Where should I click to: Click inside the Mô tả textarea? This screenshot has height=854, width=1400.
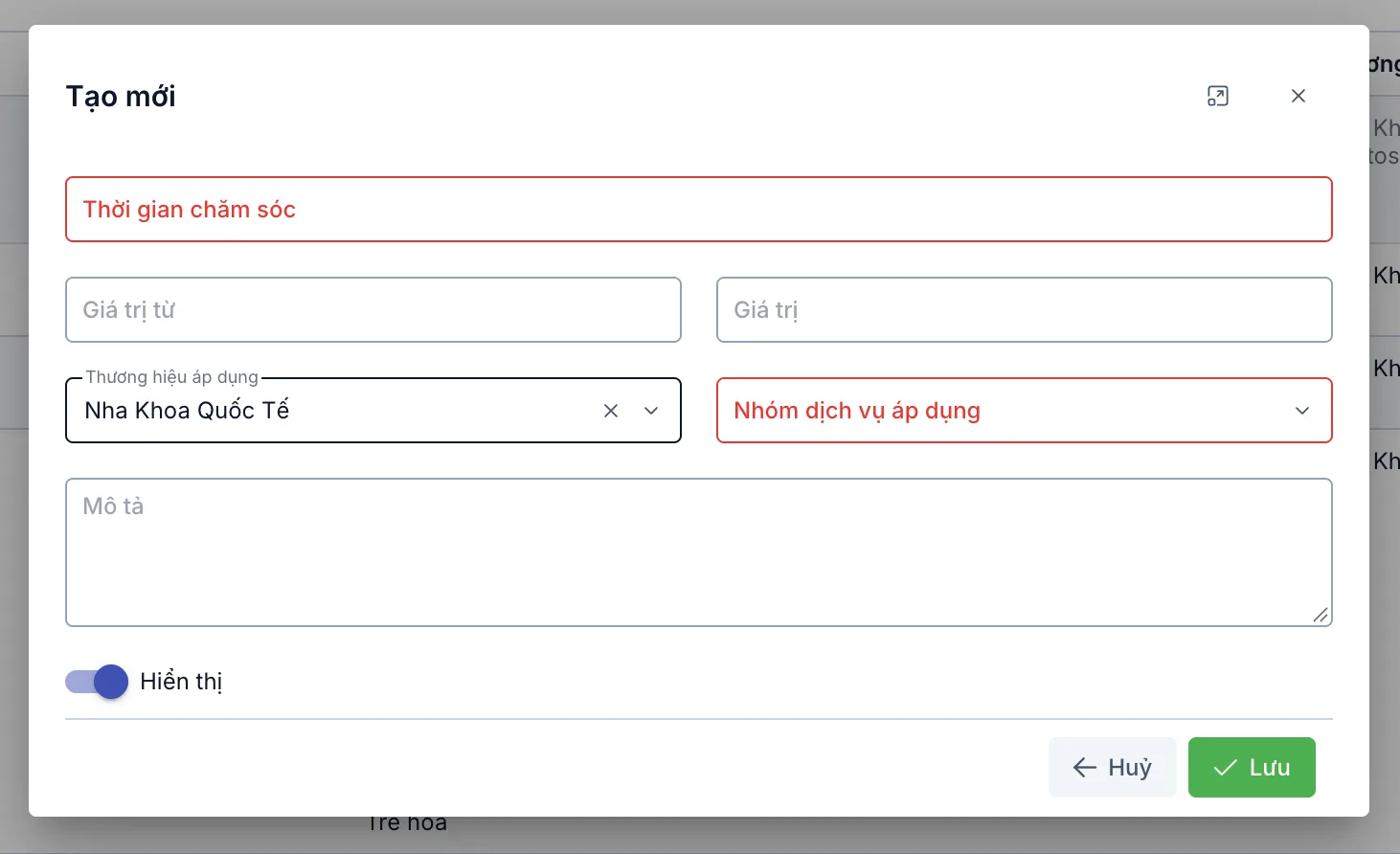pos(699,552)
